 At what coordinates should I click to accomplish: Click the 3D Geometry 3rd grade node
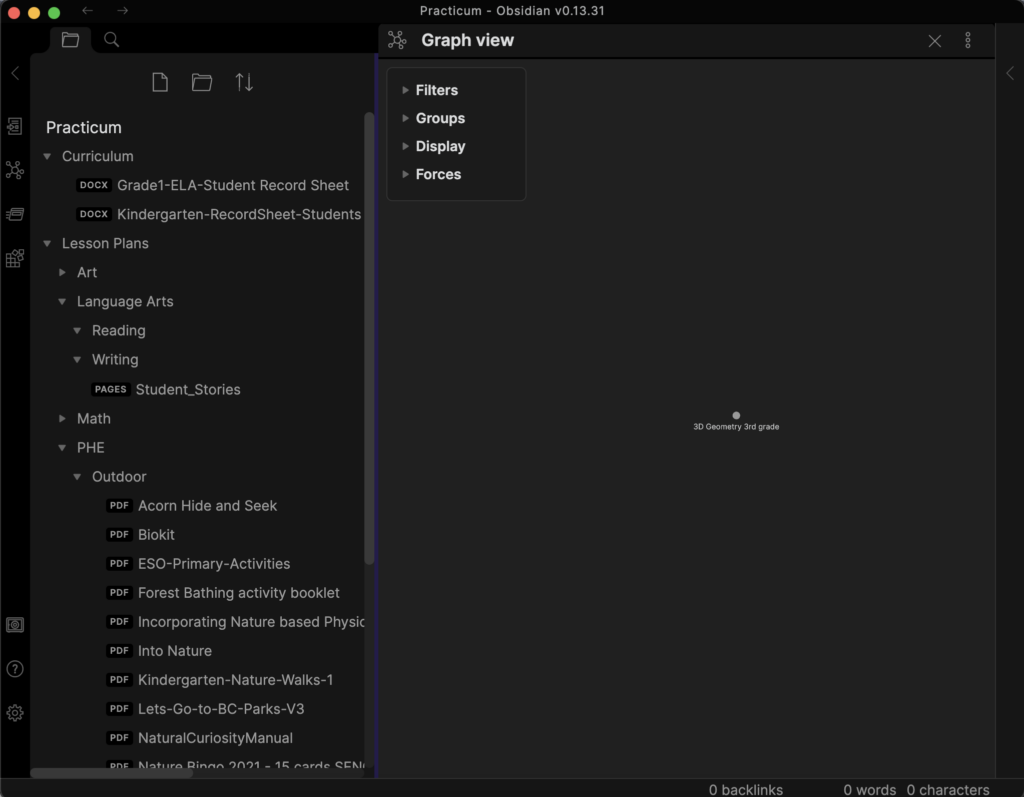[736, 415]
